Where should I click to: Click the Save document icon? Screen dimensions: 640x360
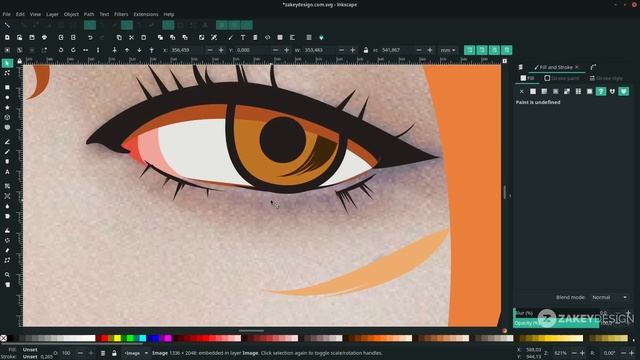pyautogui.click(x=32, y=38)
